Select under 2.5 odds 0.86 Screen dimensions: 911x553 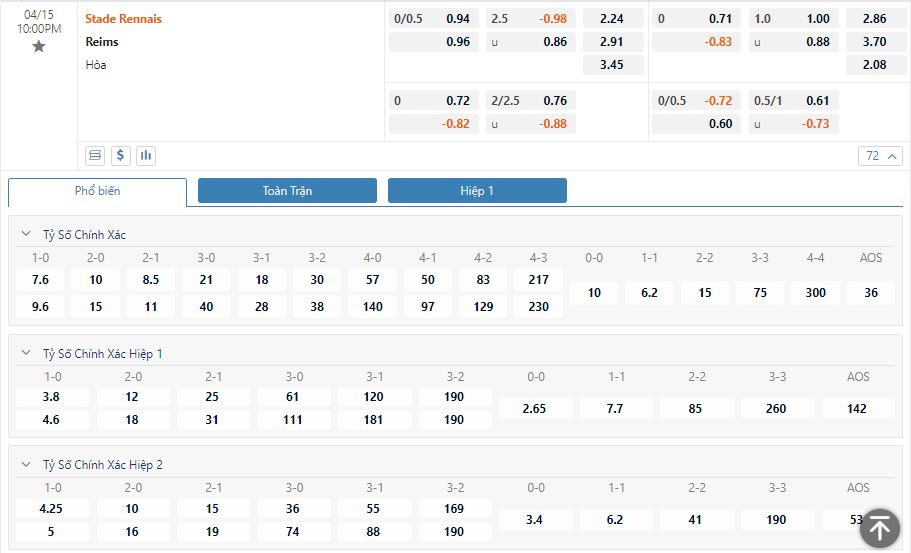[x=530, y=42]
